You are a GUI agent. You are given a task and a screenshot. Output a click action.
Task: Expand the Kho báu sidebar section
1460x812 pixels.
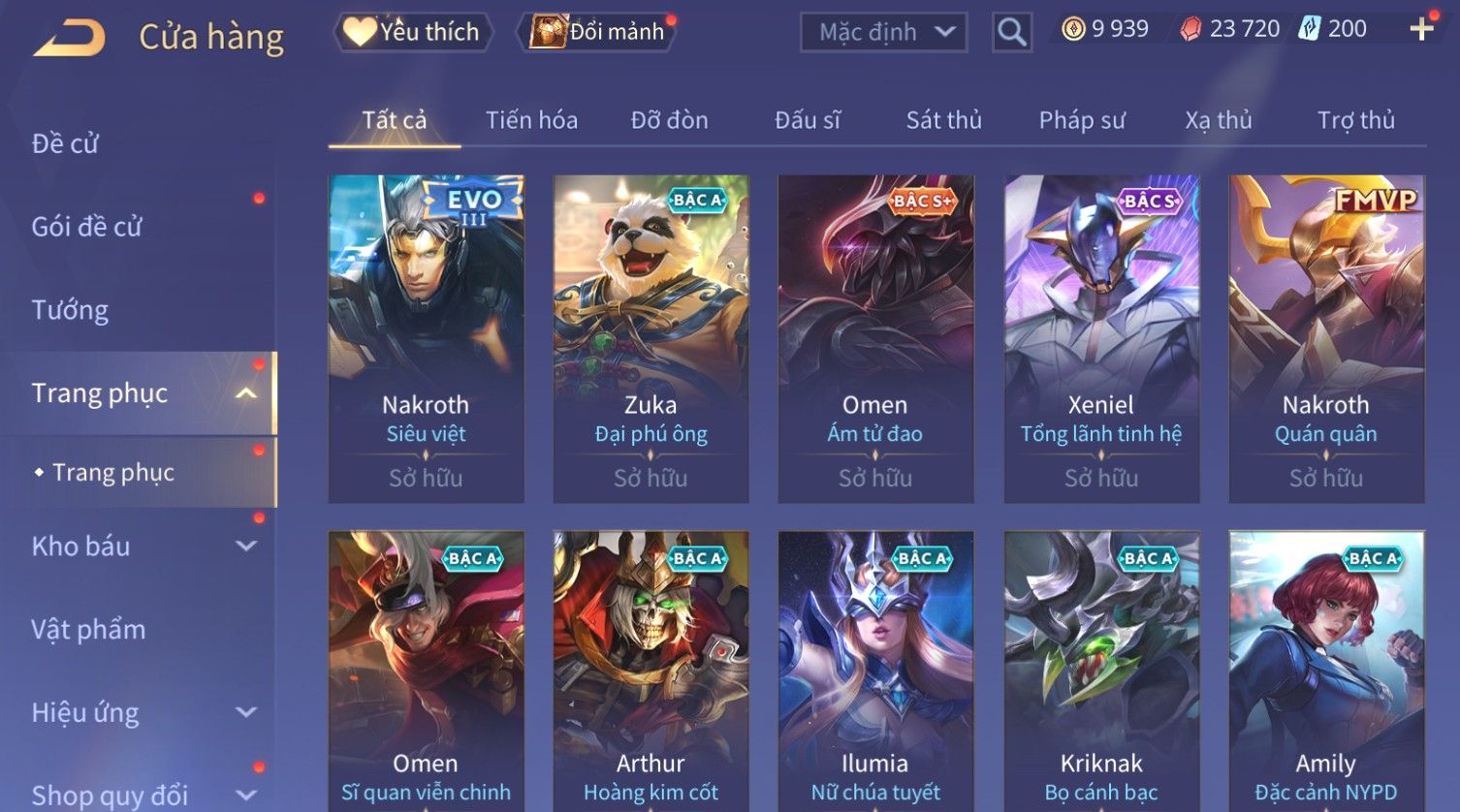[x=246, y=546]
